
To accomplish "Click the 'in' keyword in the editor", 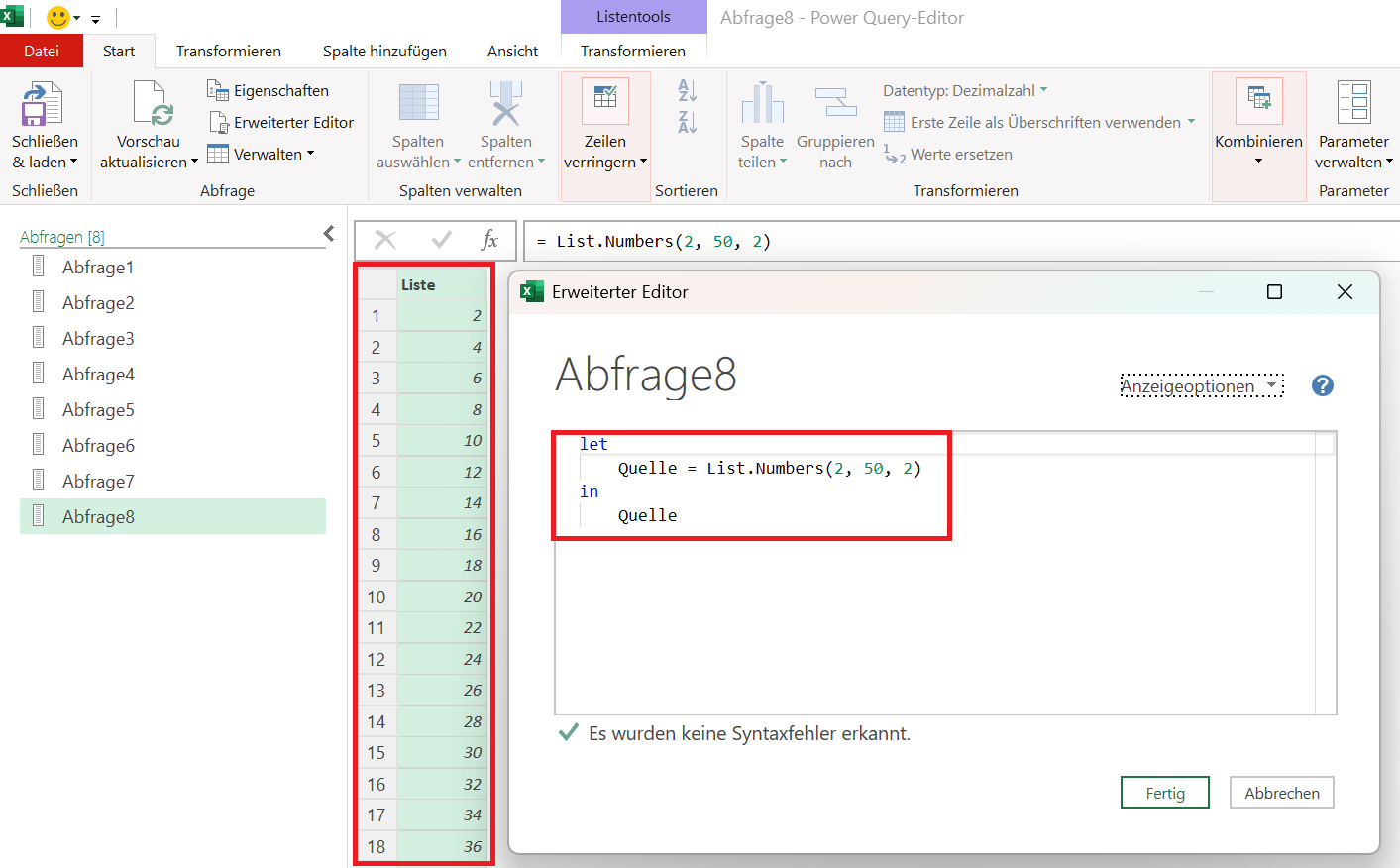I will pos(589,491).
